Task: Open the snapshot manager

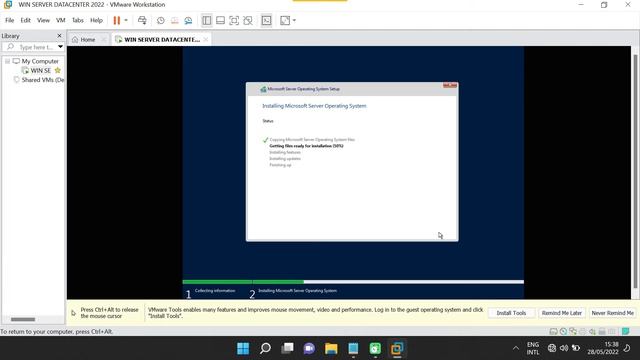Action: [x=188, y=20]
